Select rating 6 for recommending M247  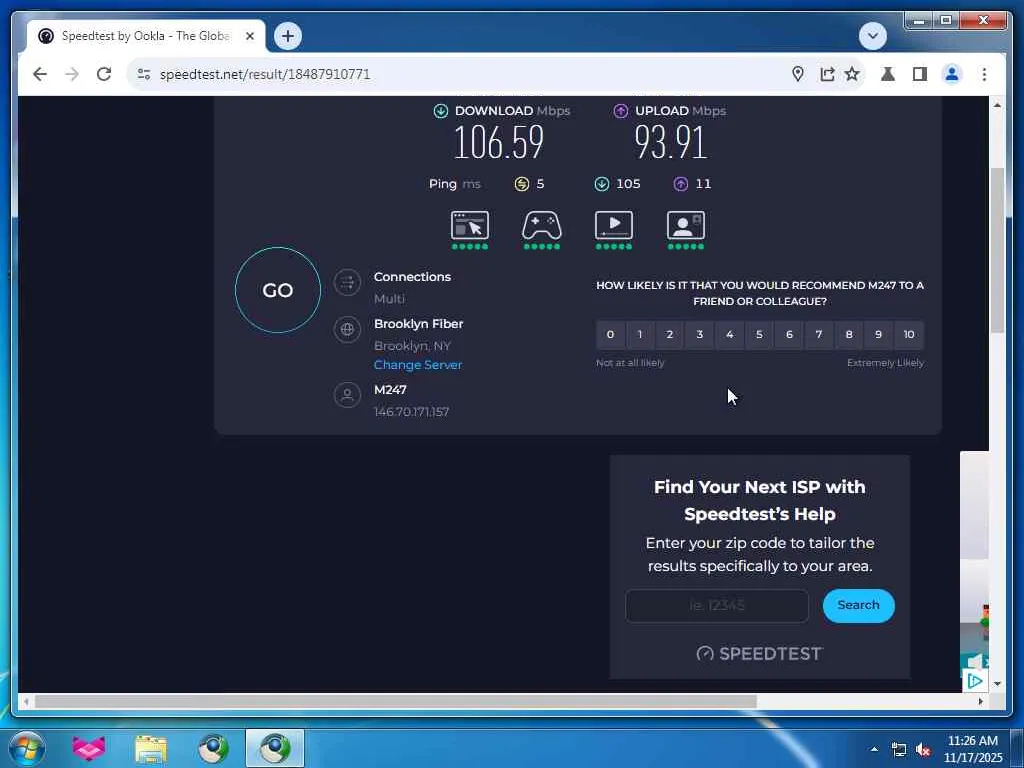click(789, 334)
